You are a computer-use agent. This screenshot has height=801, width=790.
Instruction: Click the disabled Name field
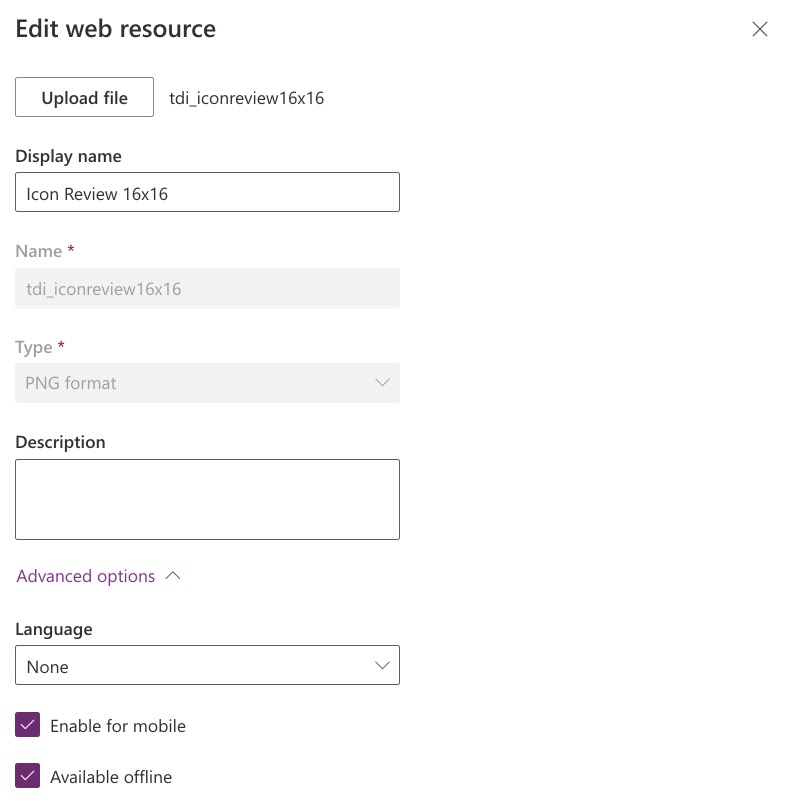207,288
